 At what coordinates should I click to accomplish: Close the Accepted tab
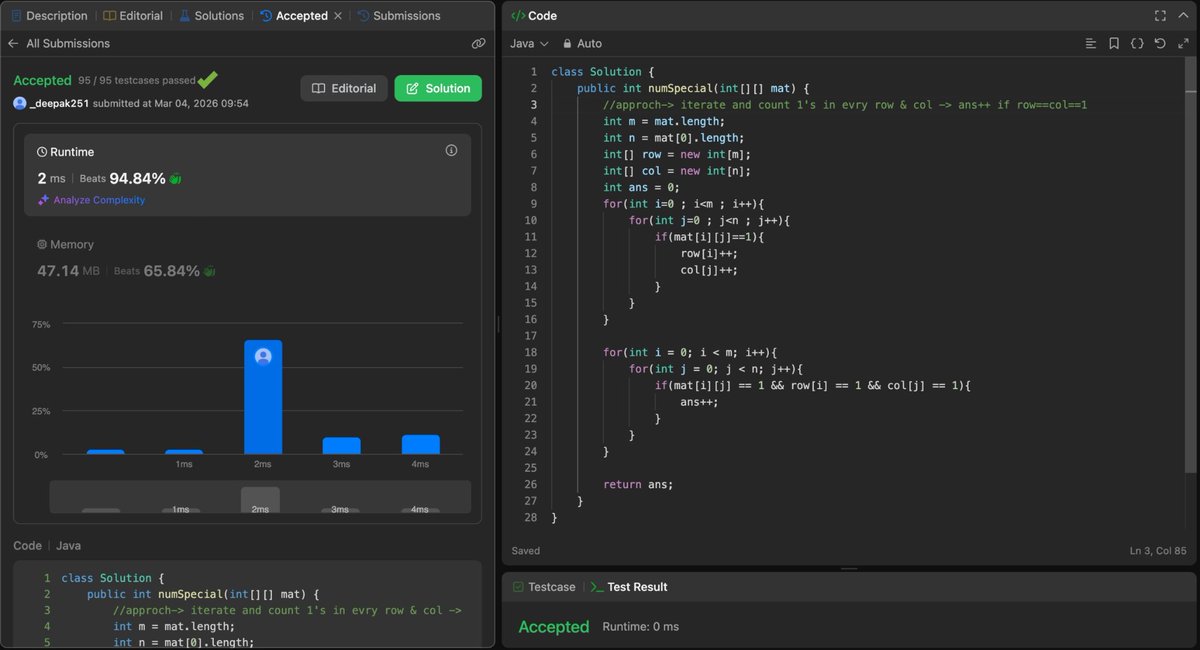(x=338, y=16)
